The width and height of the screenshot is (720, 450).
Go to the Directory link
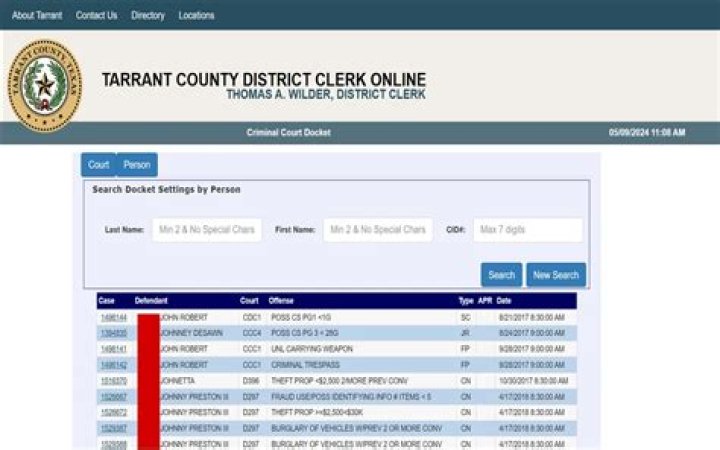pos(148,15)
